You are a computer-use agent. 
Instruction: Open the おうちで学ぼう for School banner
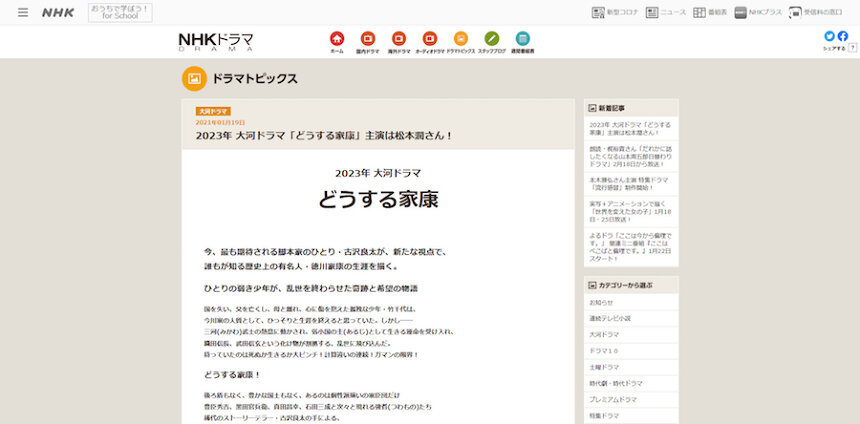(x=120, y=13)
